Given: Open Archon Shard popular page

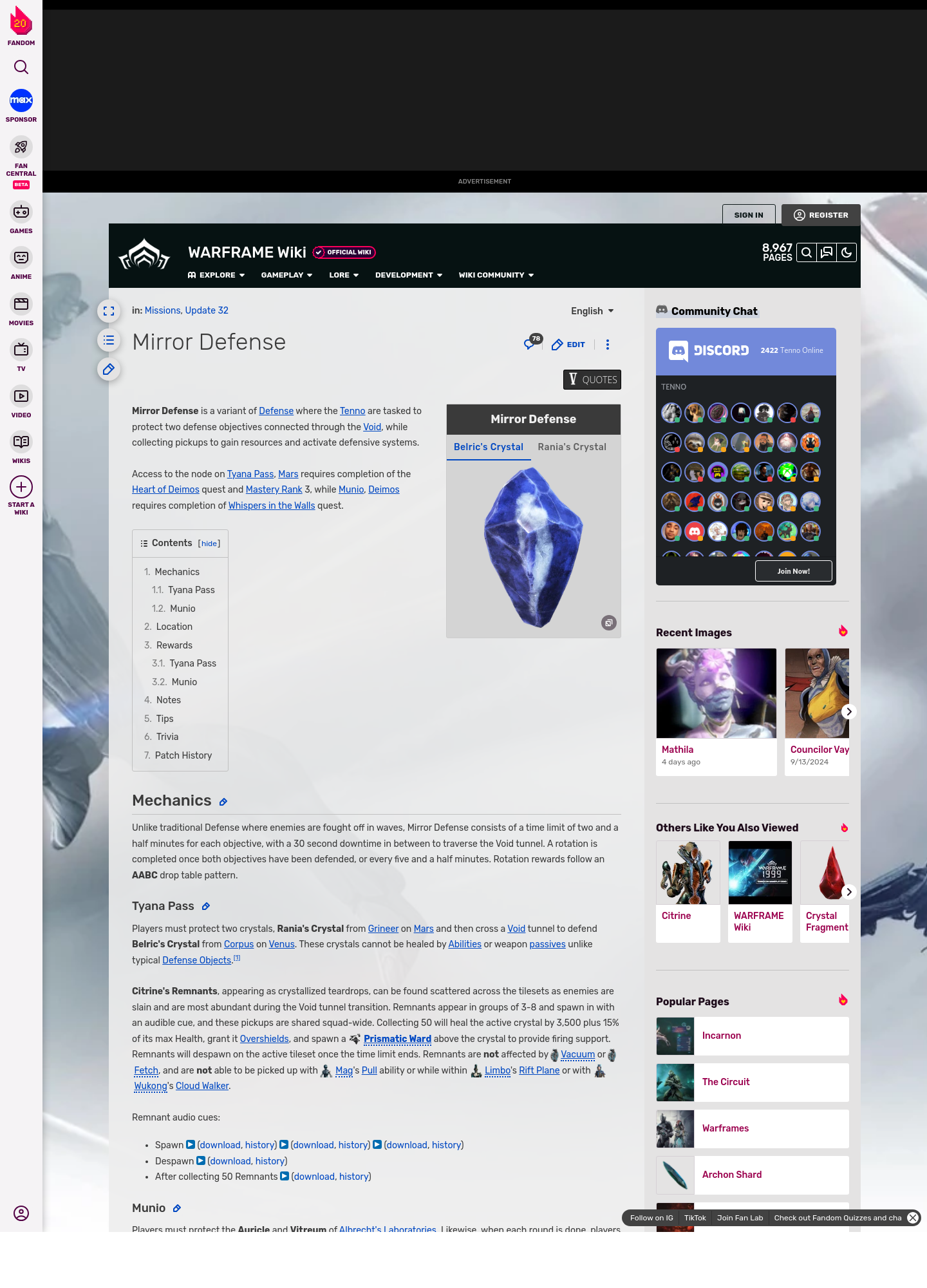Looking at the screenshot, I should [x=753, y=1175].
